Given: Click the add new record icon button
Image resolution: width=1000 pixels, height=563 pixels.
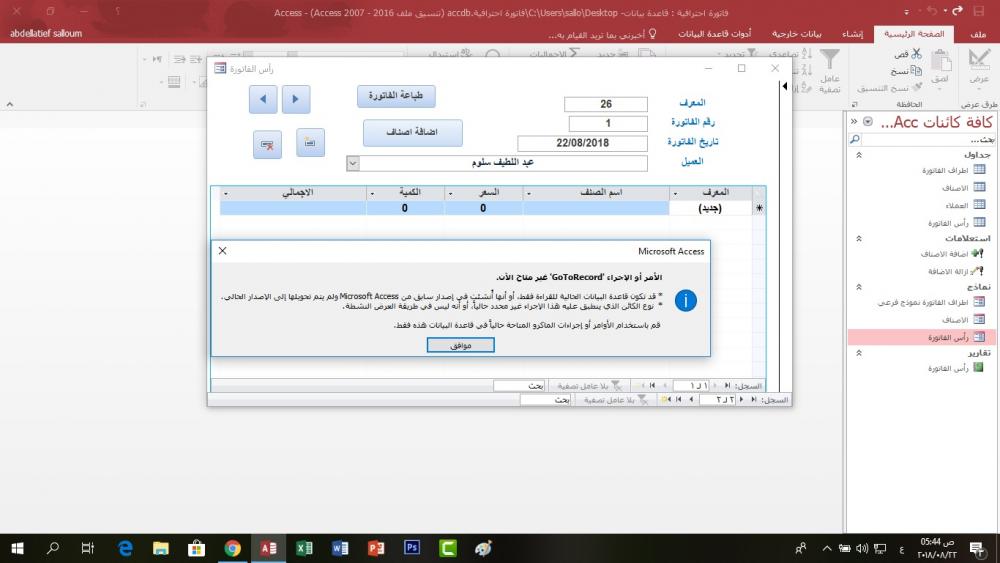Looking at the screenshot, I should (311, 142).
